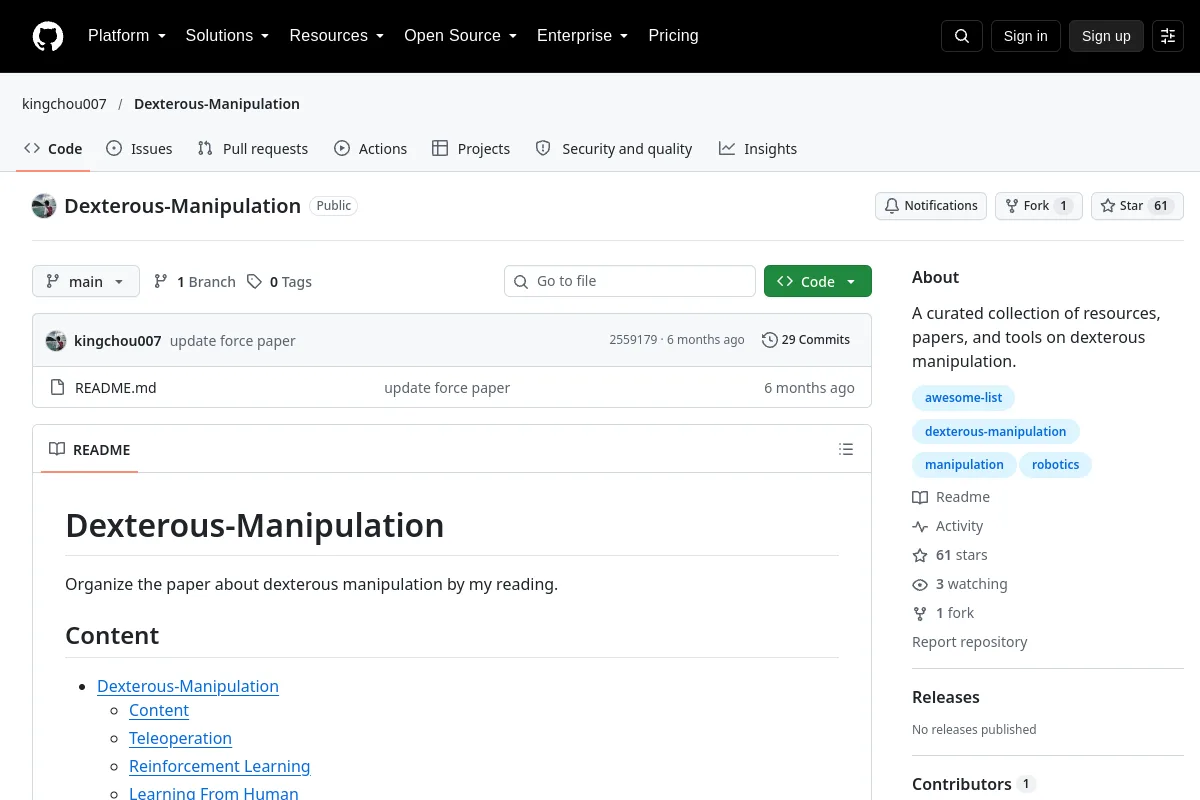Jump to Dexterous-Manipulation in the table of contents

[x=188, y=686]
